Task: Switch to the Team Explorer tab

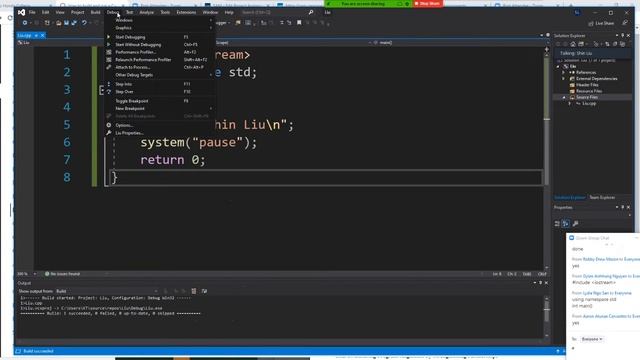Action: [x=602, y=198]
